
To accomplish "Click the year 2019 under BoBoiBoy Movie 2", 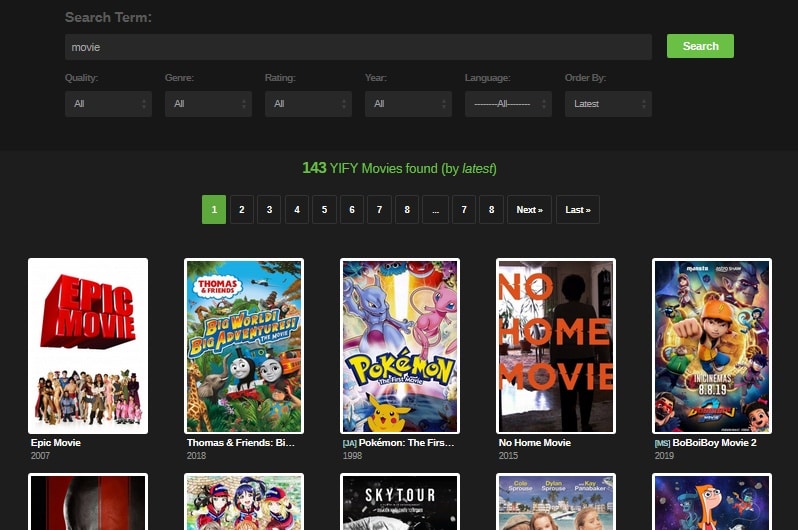I will 664,456.
